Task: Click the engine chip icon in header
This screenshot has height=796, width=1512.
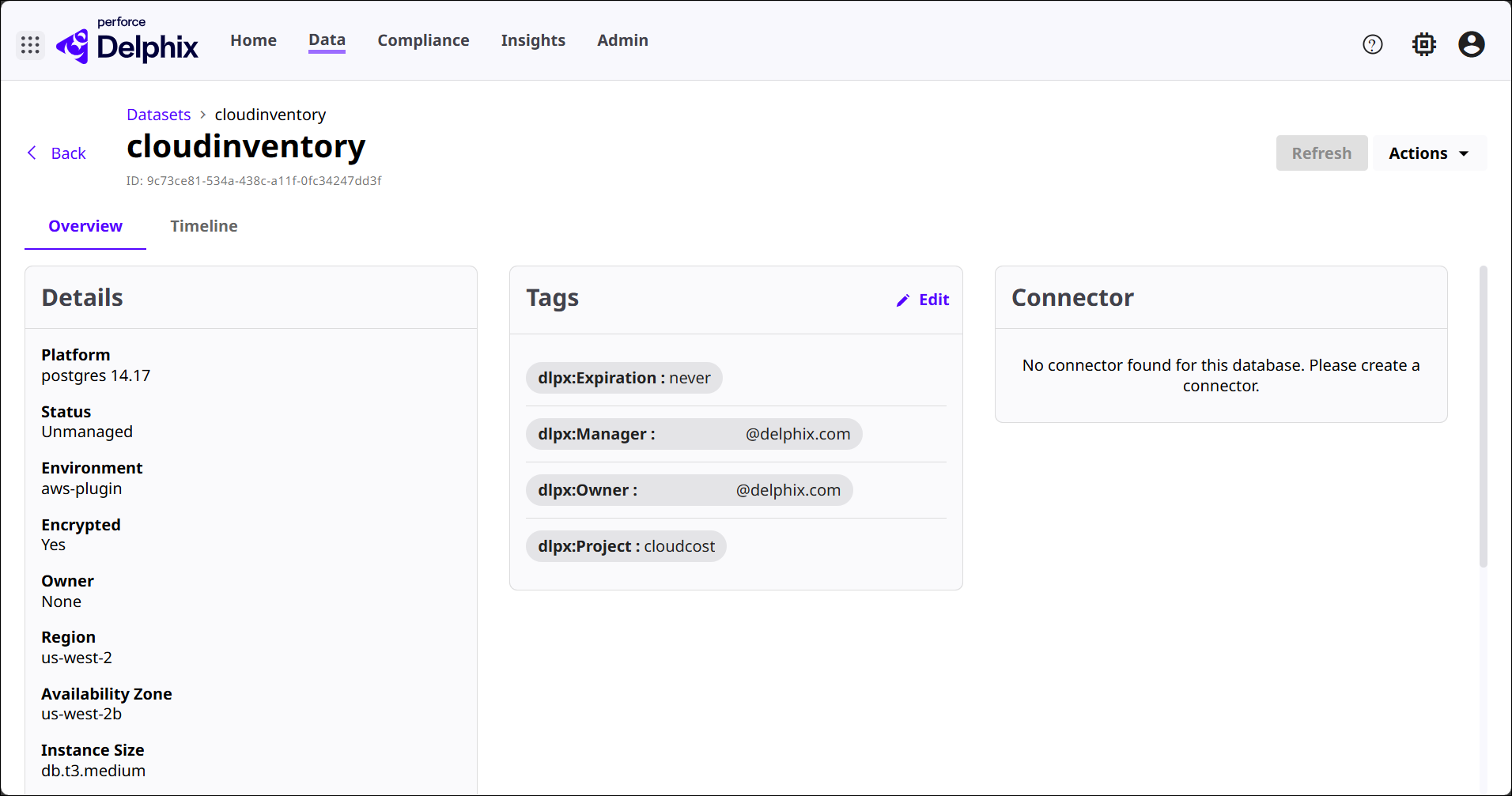Action: point(1423,45)
